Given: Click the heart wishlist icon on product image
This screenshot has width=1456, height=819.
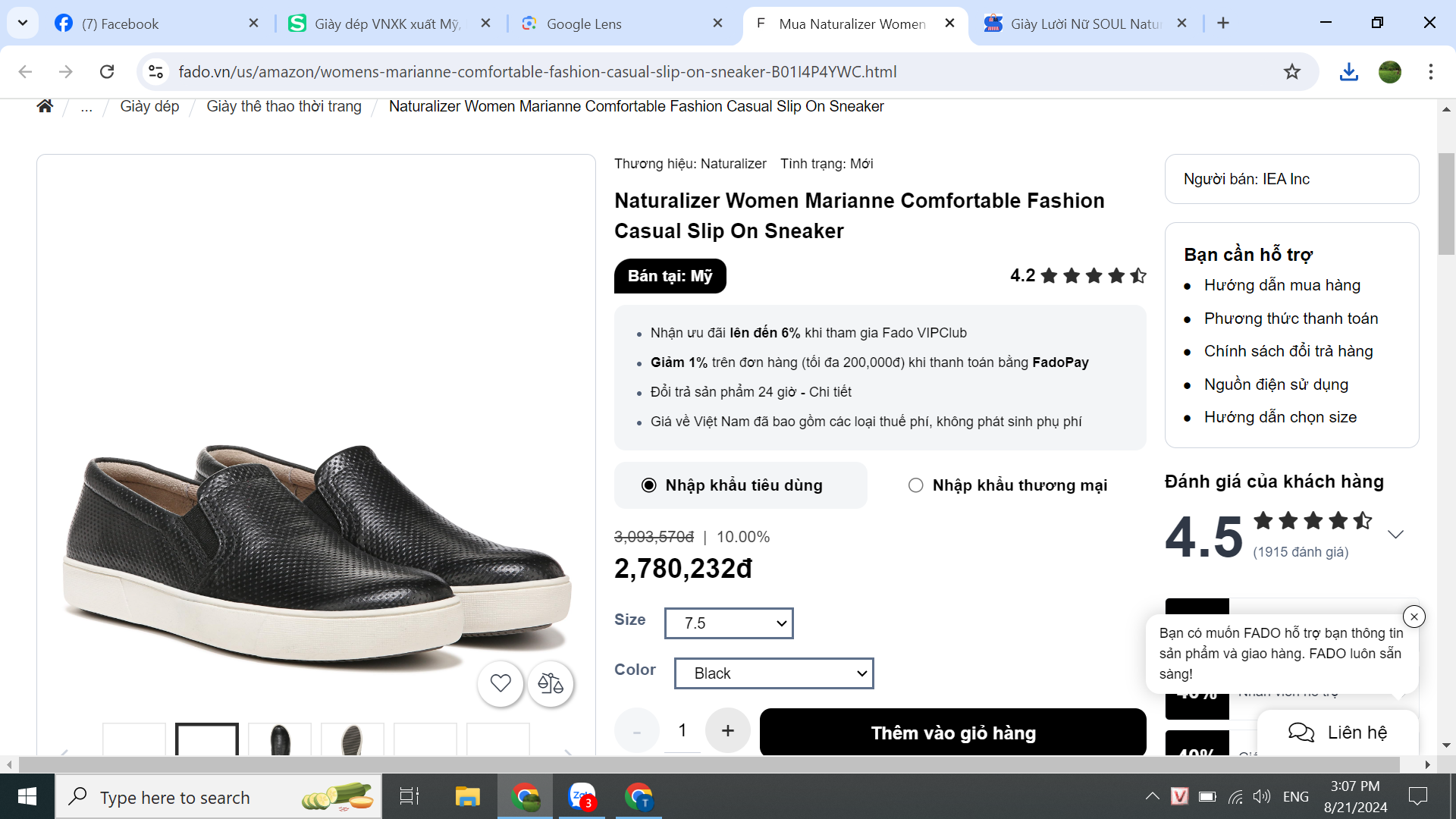Looking at the screenshot, I should [x=500, y=683].
